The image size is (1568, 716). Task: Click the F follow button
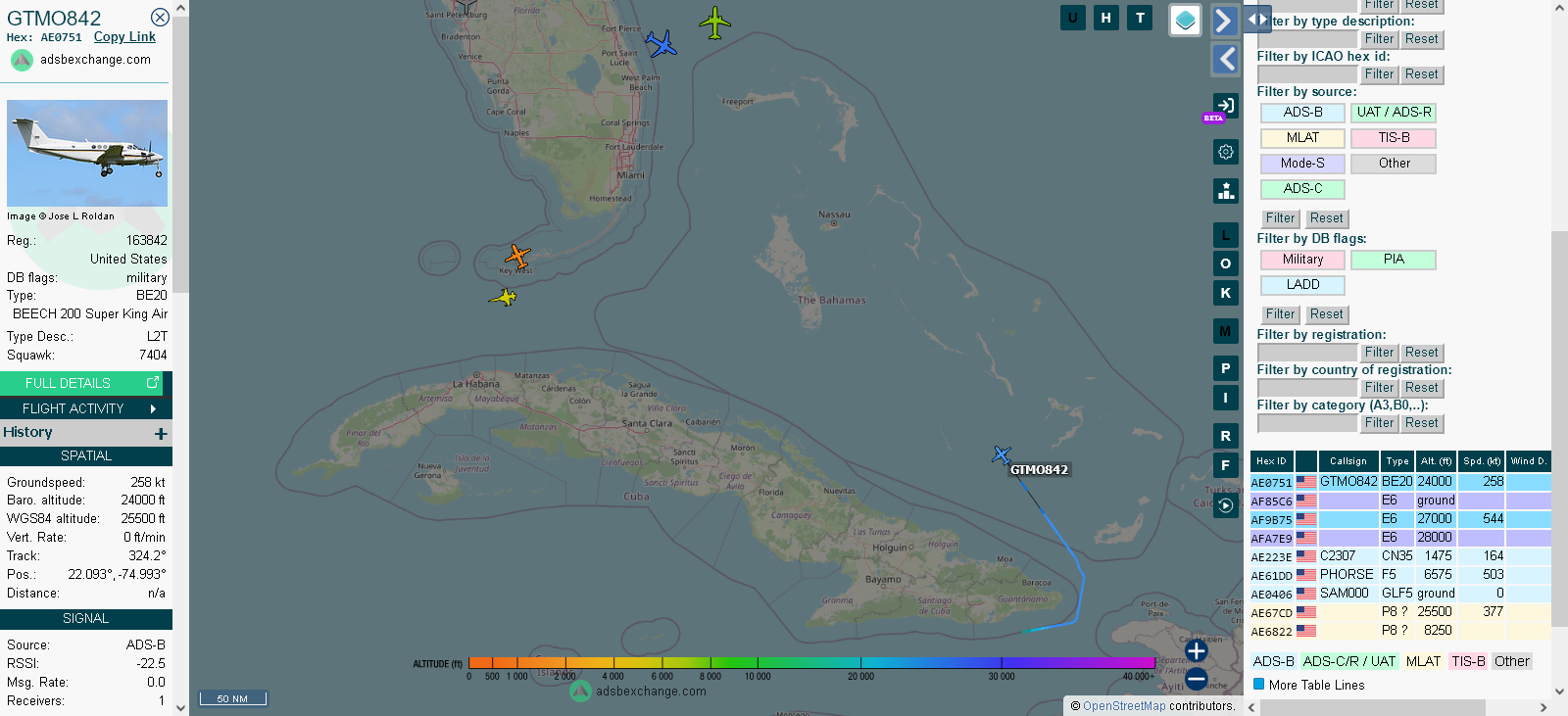click(1225, 465)
